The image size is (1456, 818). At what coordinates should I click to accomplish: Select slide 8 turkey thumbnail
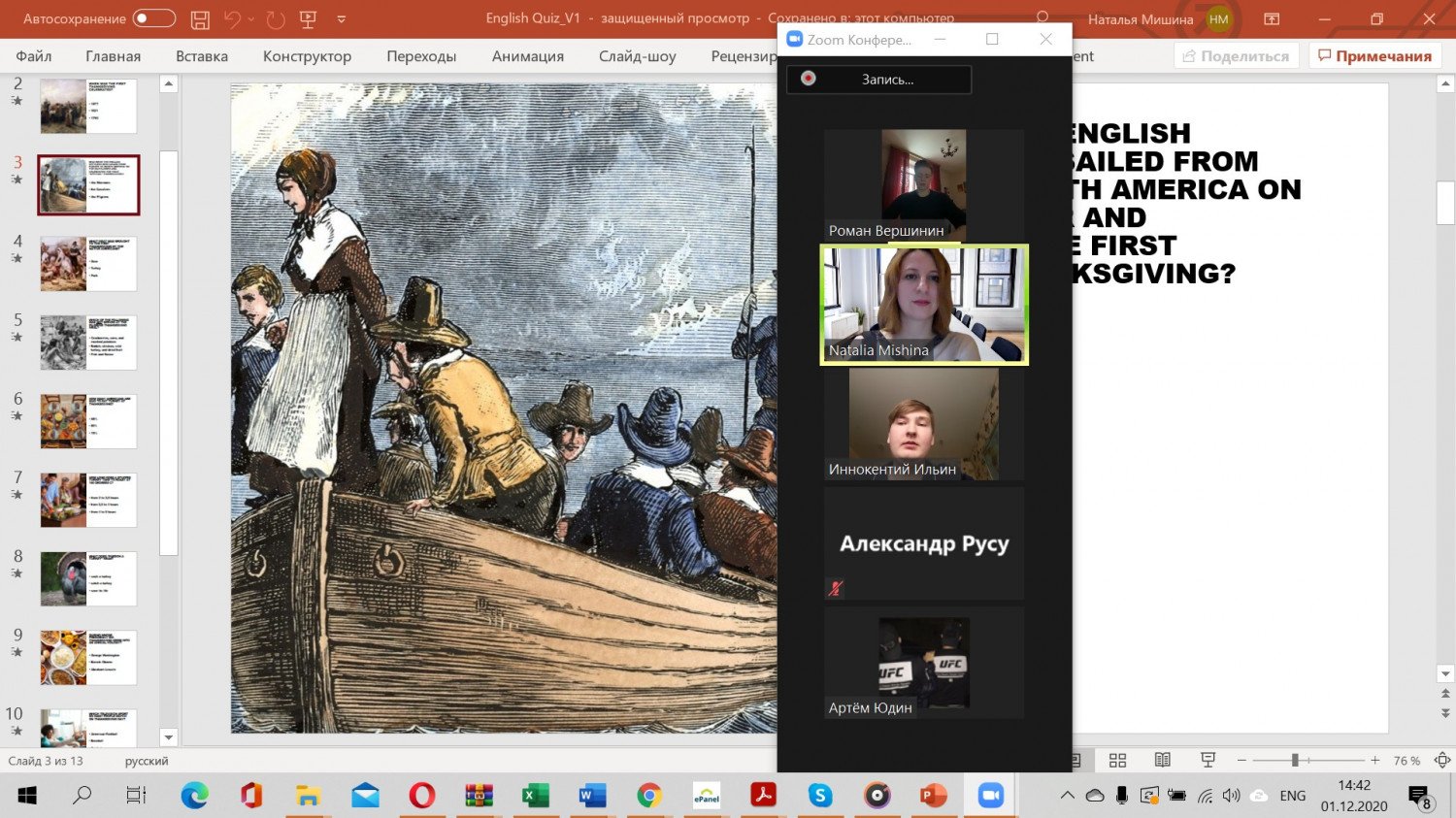click(x=88, y=578)
